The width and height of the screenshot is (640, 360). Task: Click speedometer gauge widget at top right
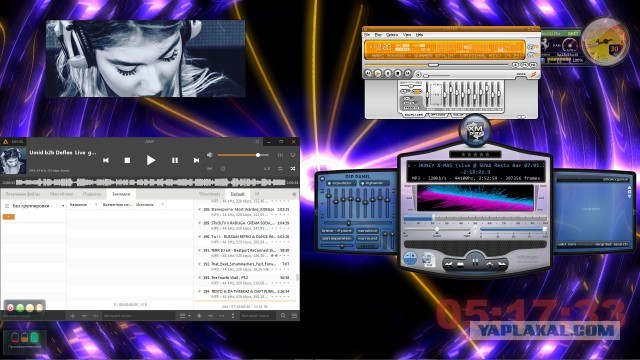coord(605,42)
